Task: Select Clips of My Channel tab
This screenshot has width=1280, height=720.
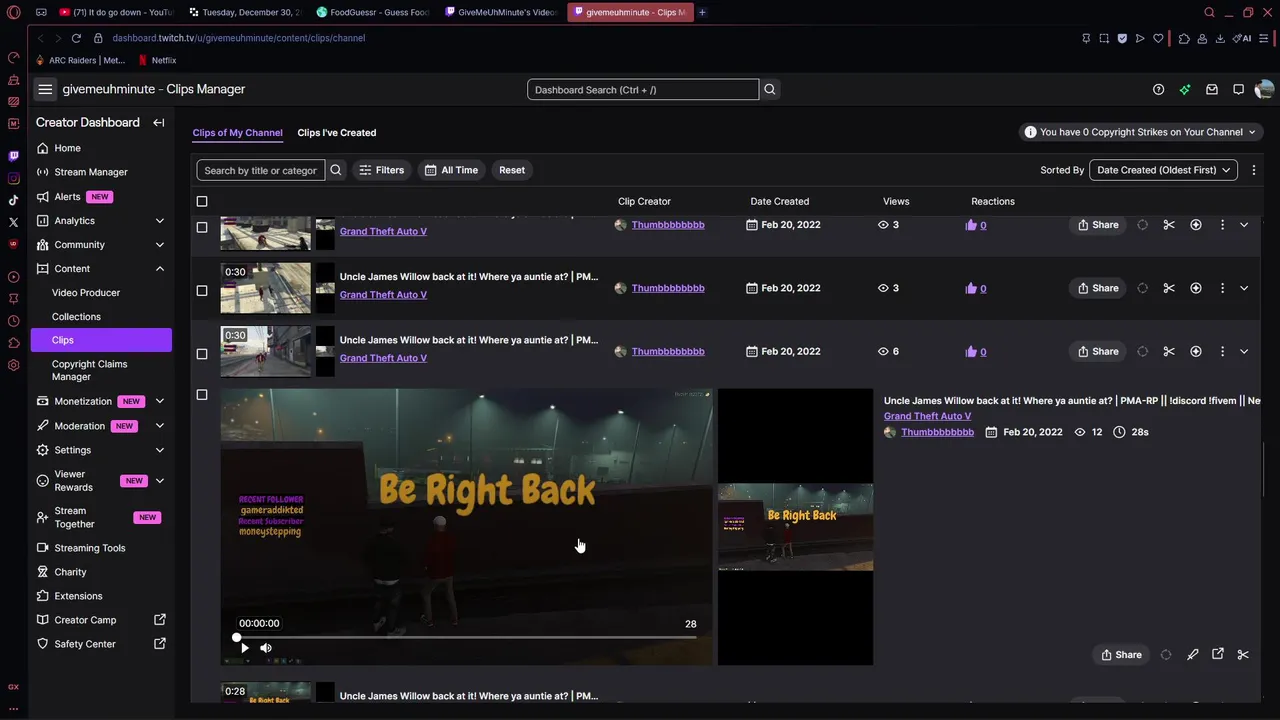Action: [237, 132]
